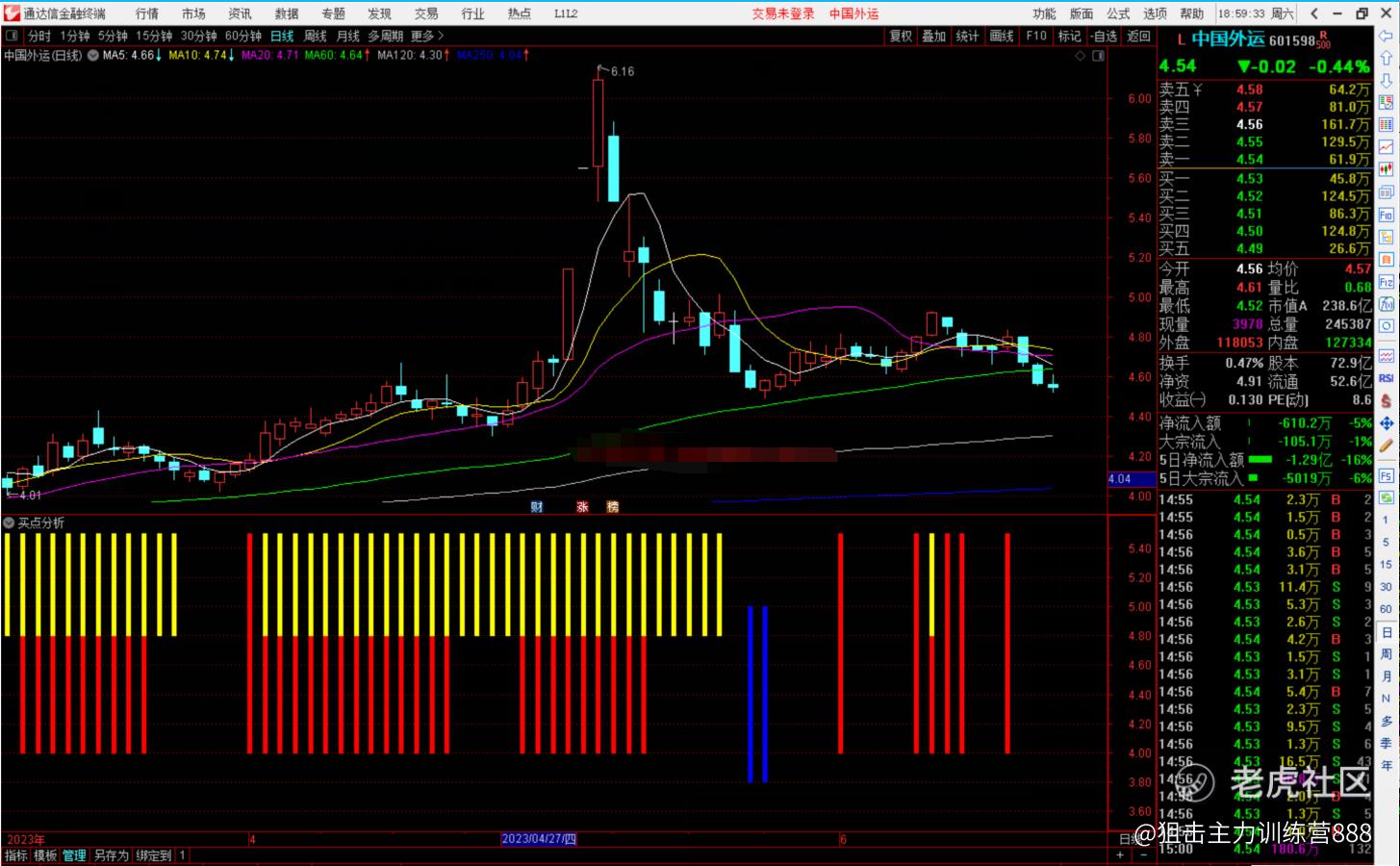Click the Tongdaxin logo in the title bar

[x=13, y=13]
